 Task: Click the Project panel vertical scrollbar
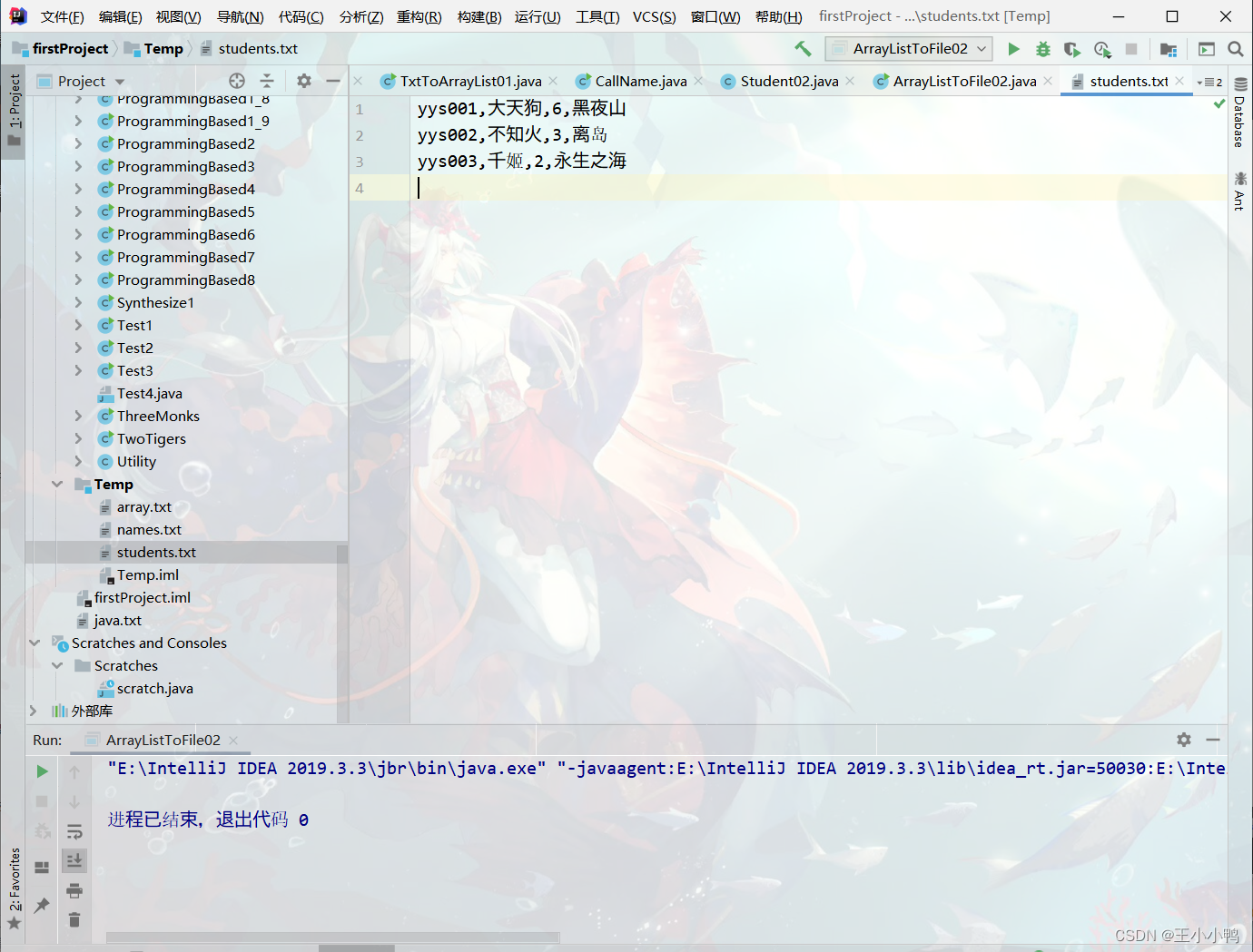click(x=342, y=633)
